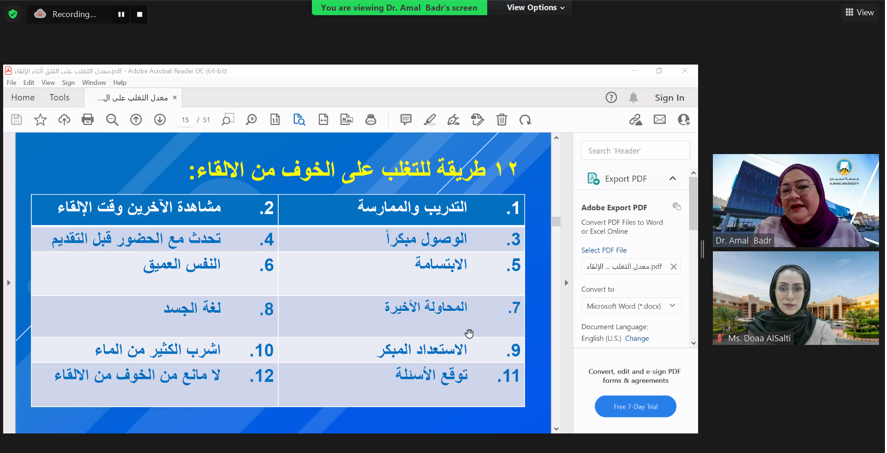Send file by email envelope icon

[x=660, y=120]
